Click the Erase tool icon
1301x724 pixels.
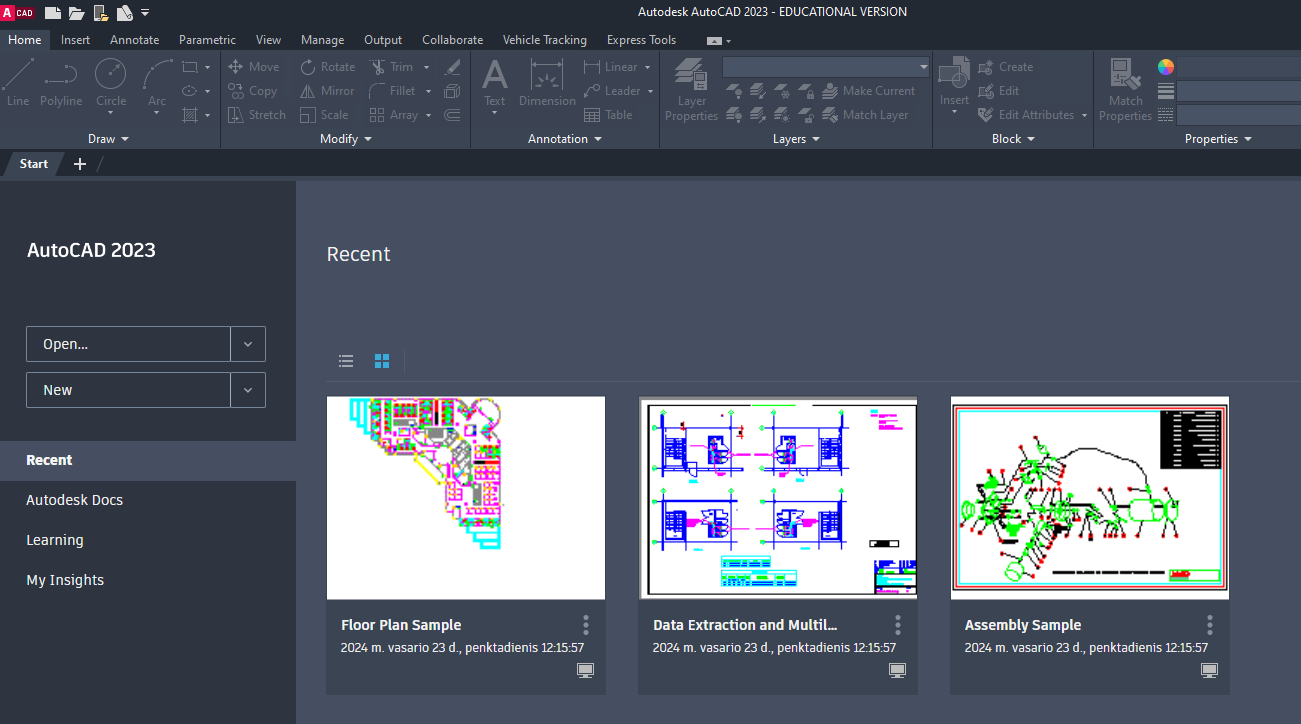pos(452,67)
